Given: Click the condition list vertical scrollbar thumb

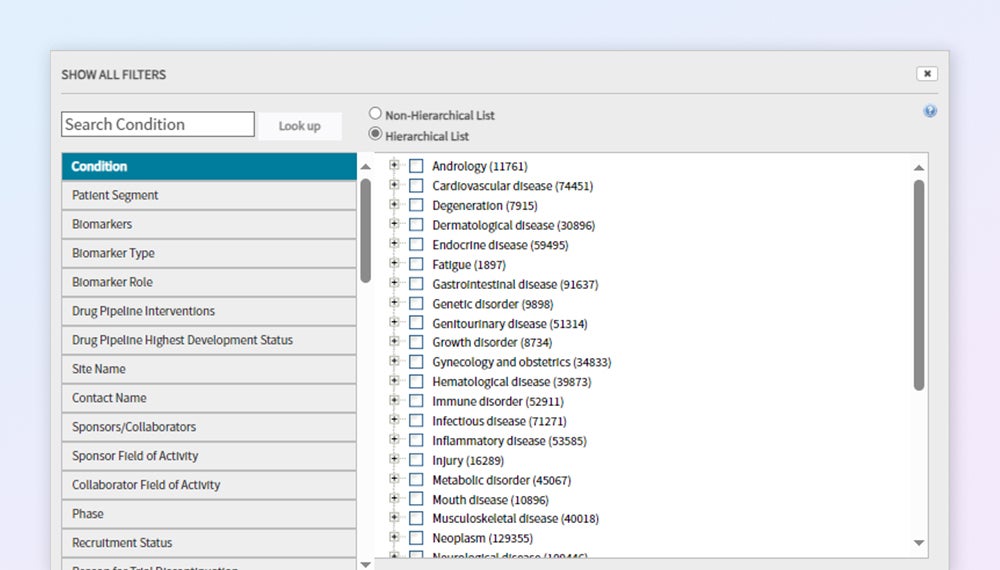Looking at the screenshot, I should (x=919, y=285).
